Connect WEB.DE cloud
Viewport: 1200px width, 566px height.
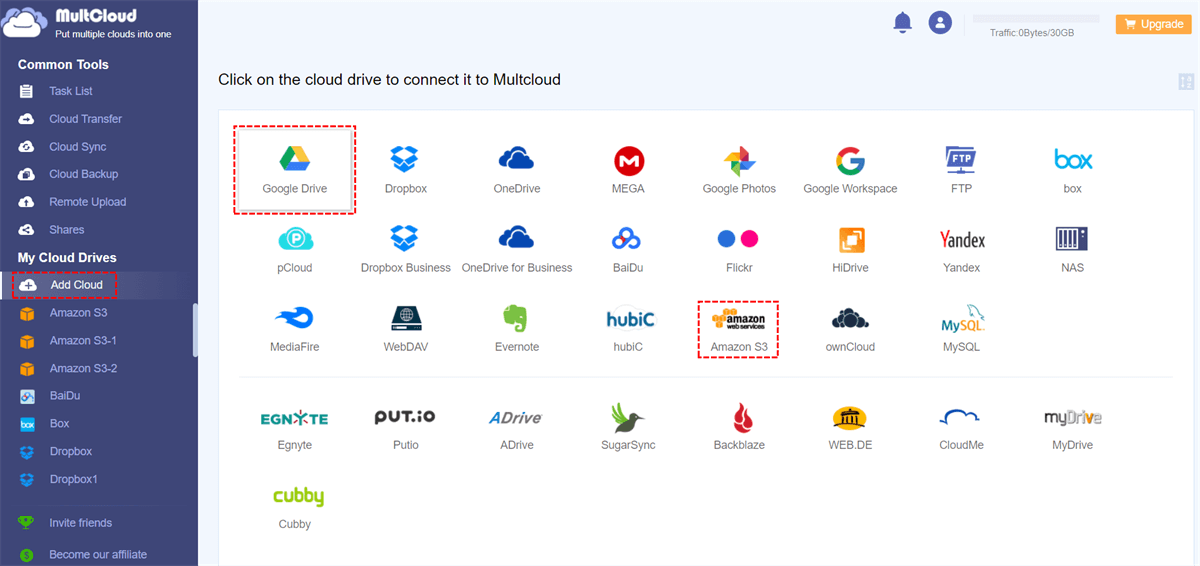click(x=850, y=428)
